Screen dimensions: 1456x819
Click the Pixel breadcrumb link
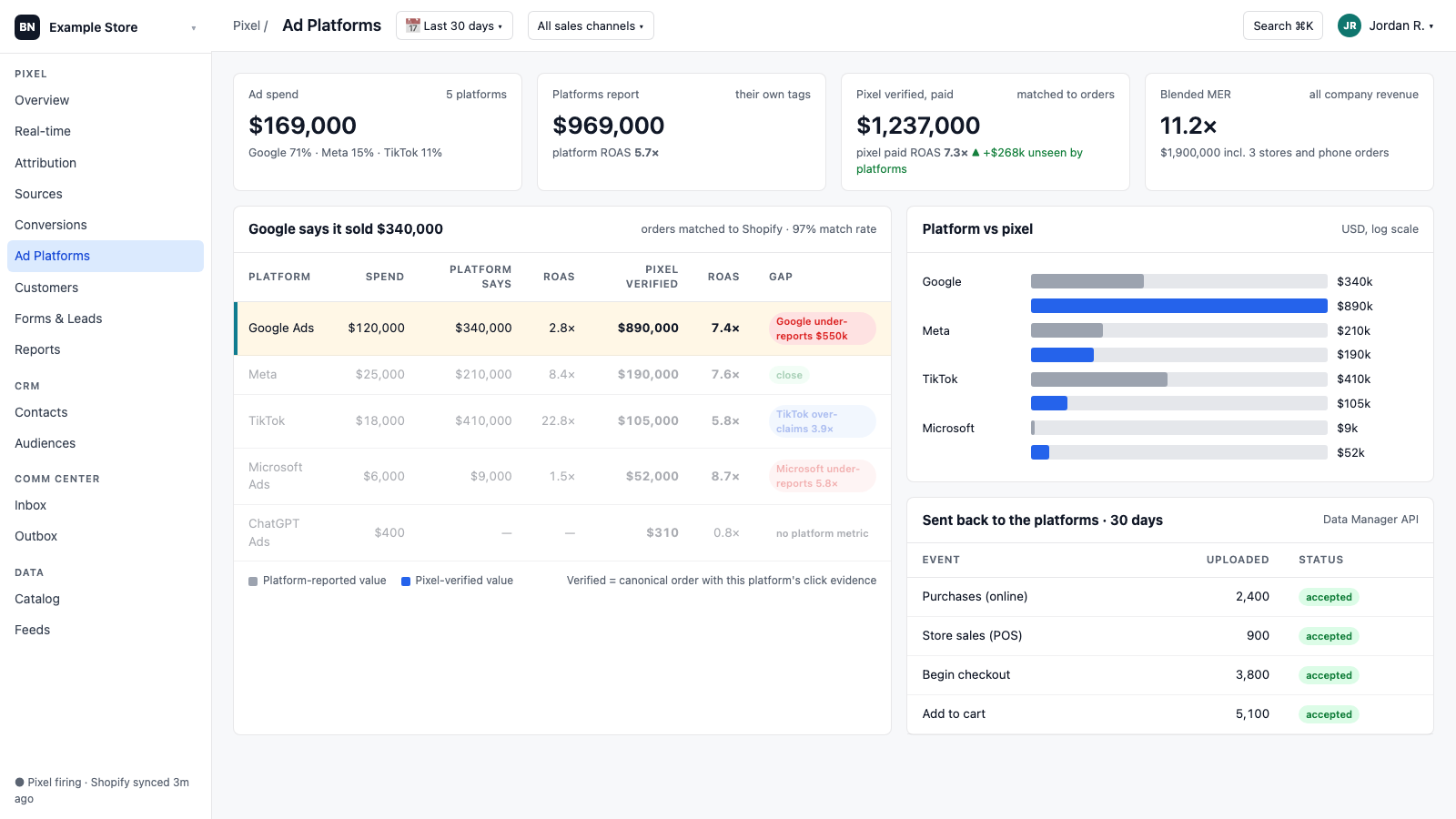[246, 25]
